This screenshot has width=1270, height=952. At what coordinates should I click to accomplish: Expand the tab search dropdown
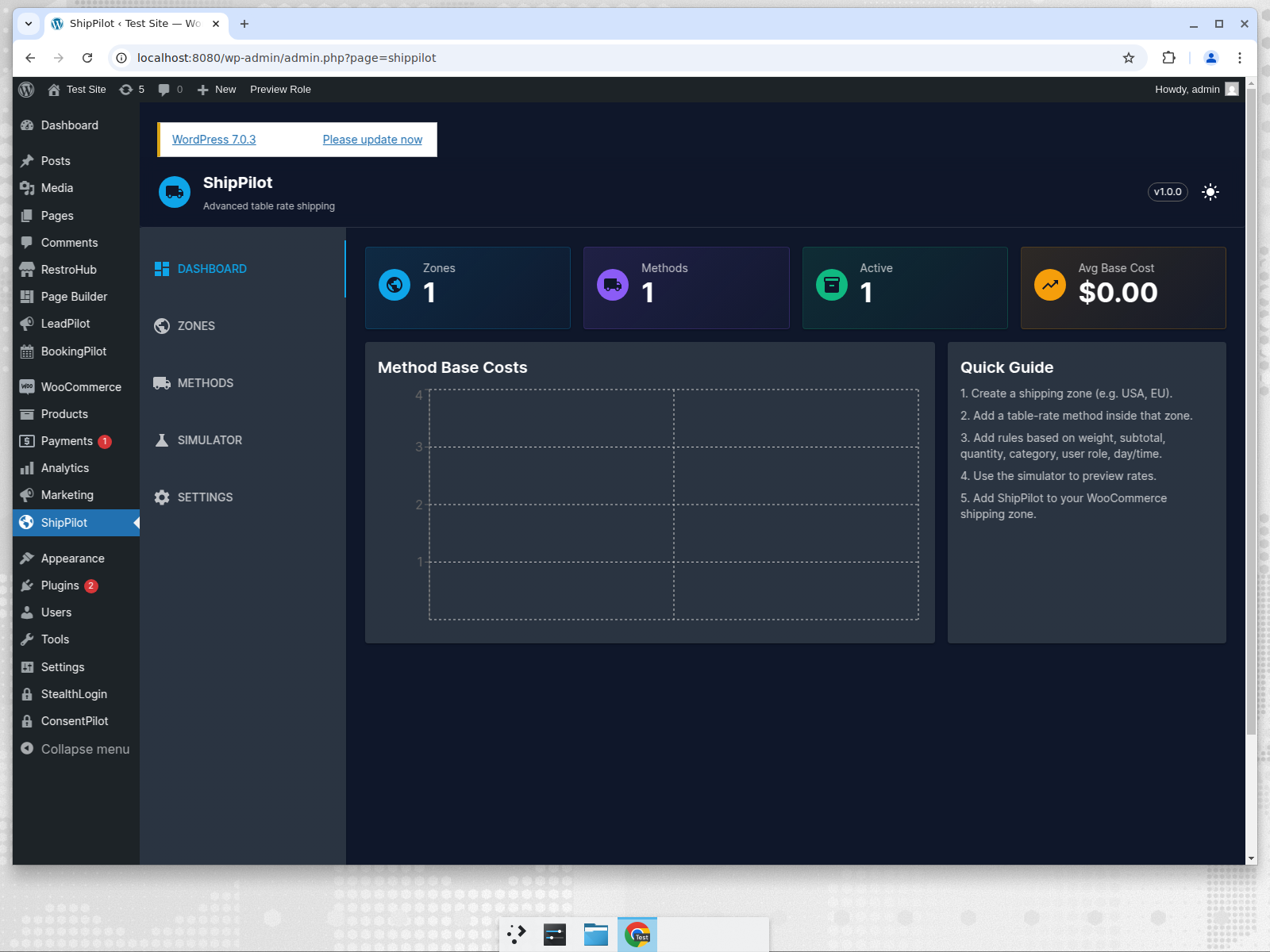(29, 24)
